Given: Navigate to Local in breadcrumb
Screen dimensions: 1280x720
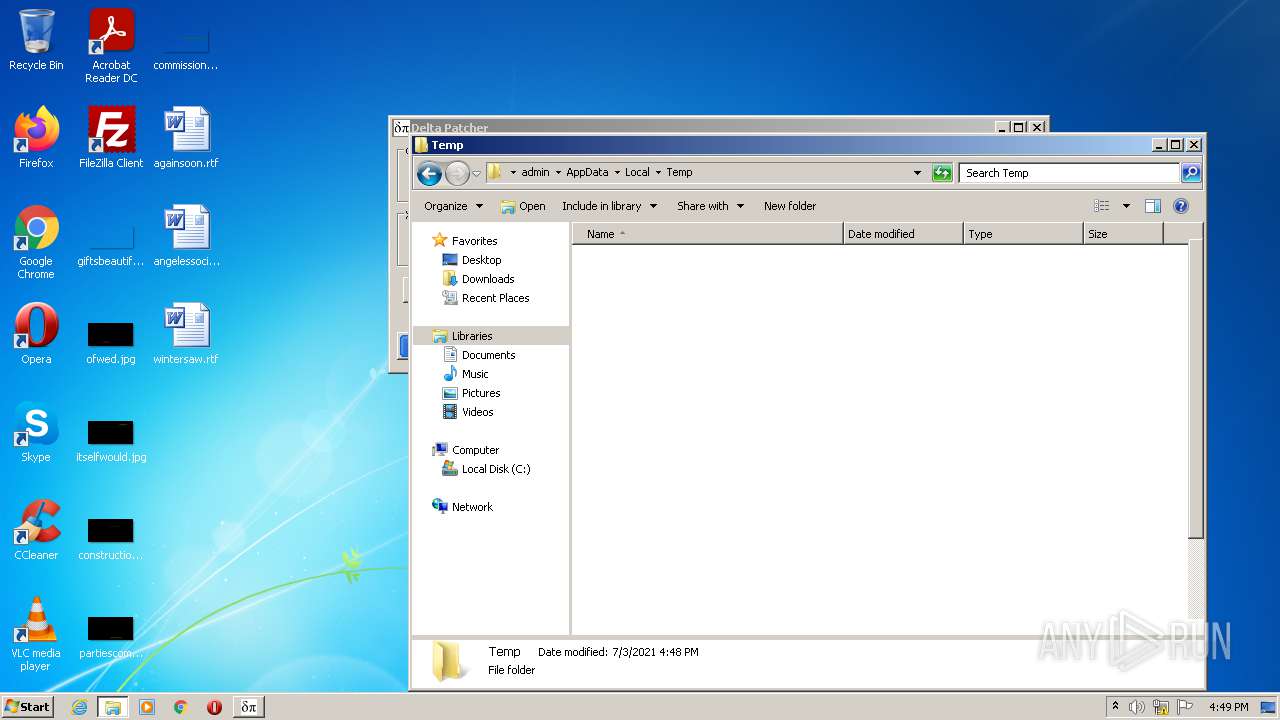Looking at the screenshot, I should click(x=637, y=172).
